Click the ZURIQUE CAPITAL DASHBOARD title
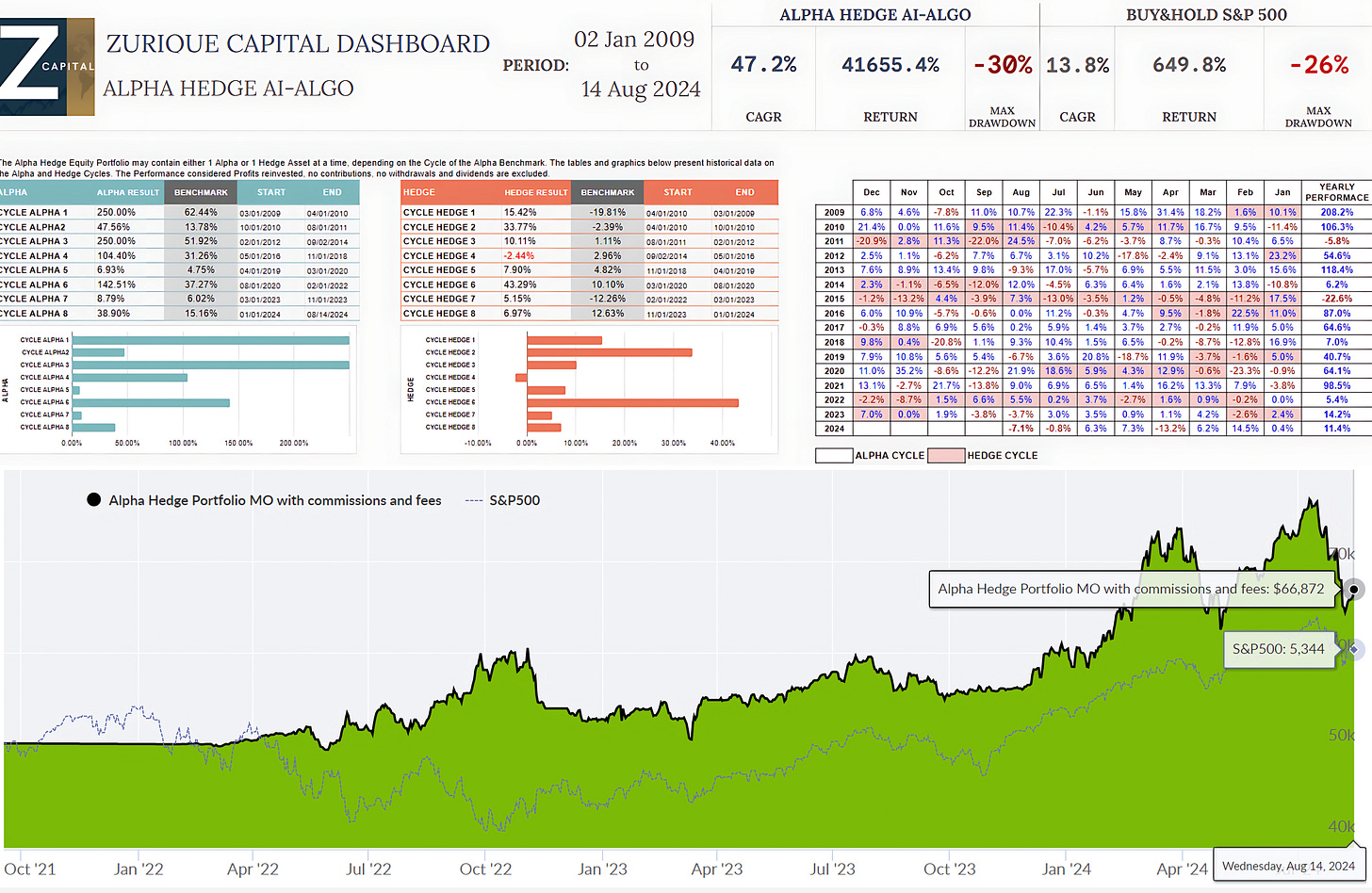Image resolution: width=1372 pixels, height=893 pixels. click(298, 44)
